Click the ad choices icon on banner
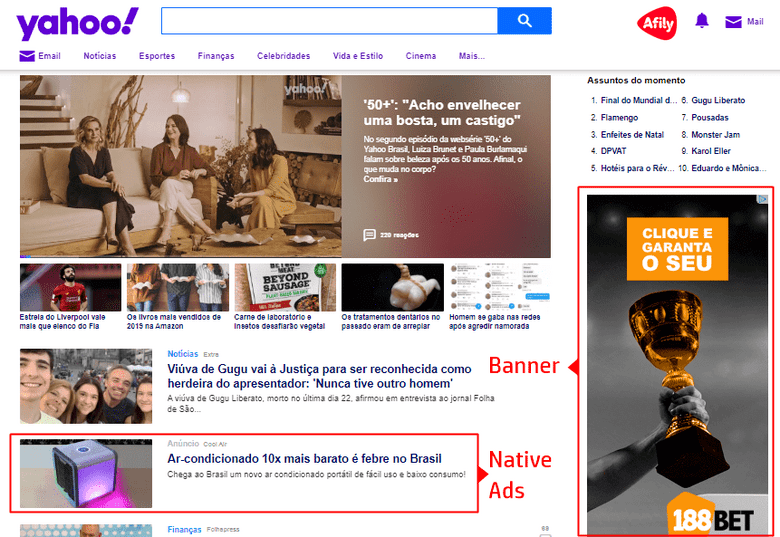 [762, 199]
